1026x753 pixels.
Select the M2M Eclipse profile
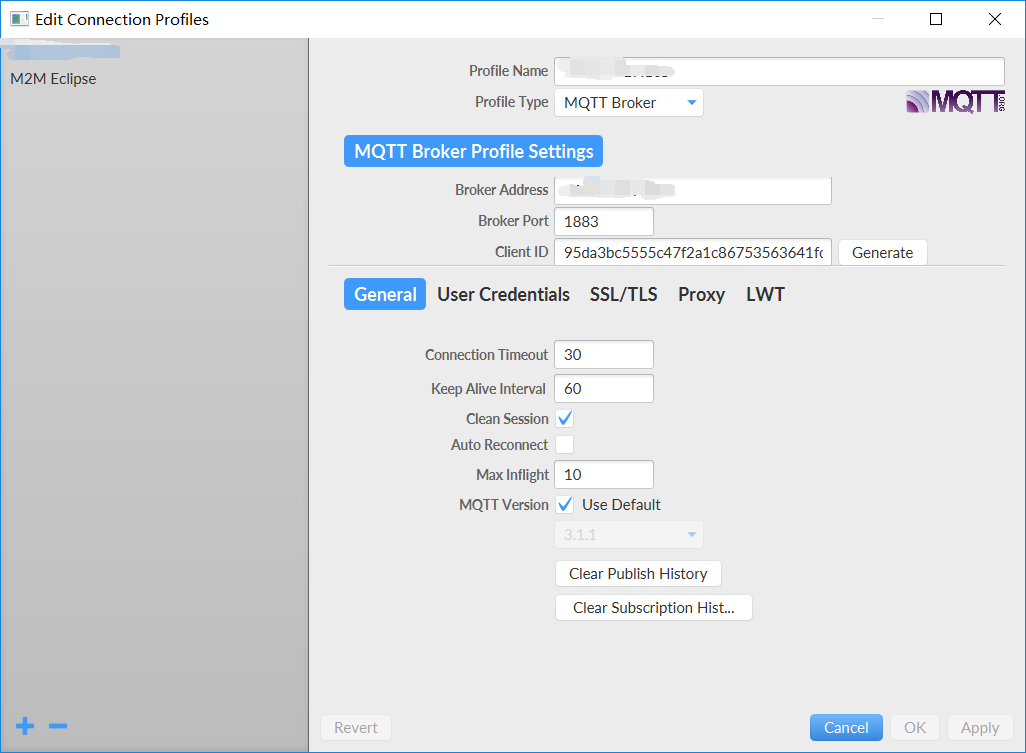(x=52, y=78)
